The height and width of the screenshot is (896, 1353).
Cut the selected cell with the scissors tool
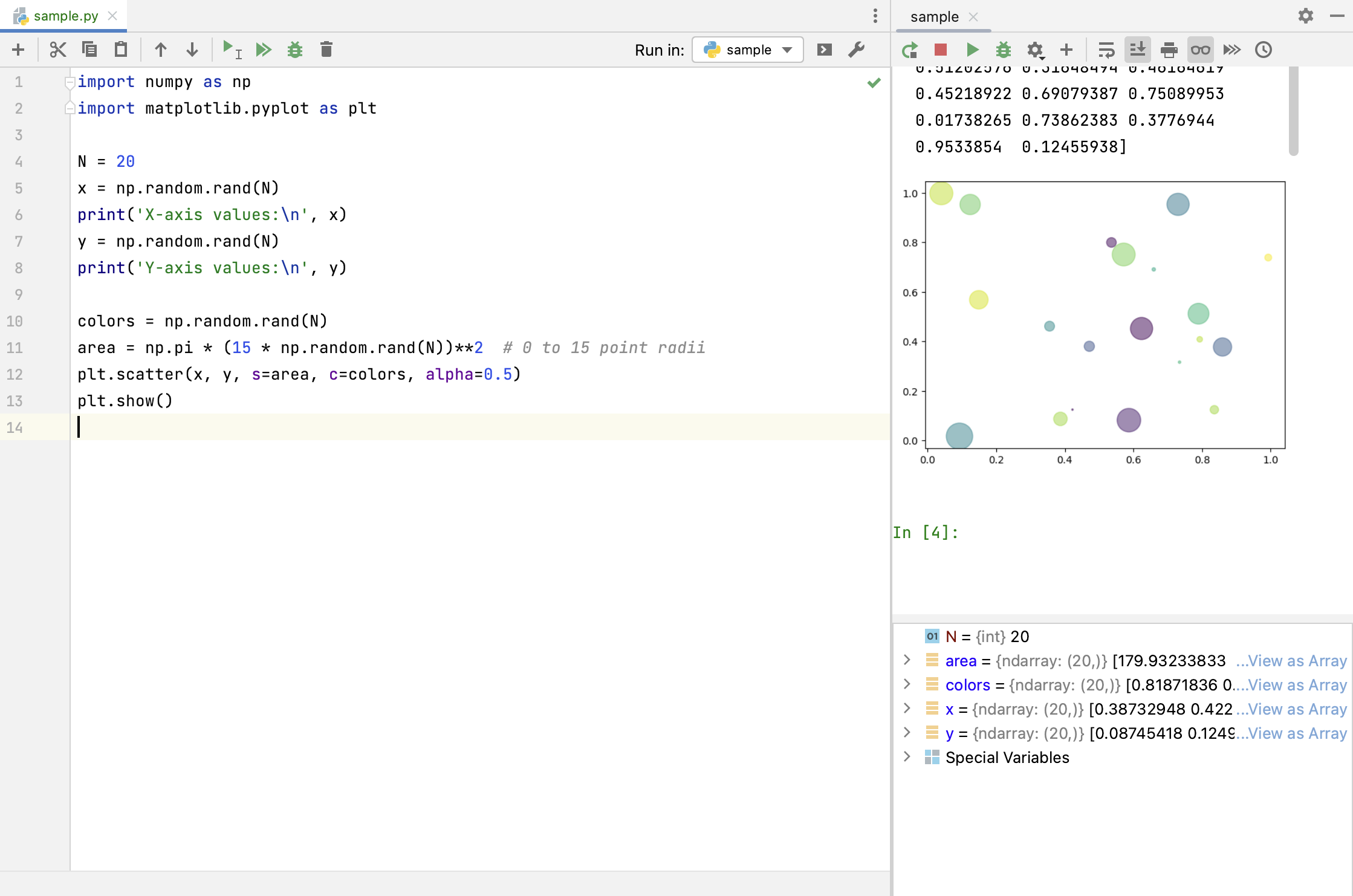pyautogui.click(x=58, y=50)
